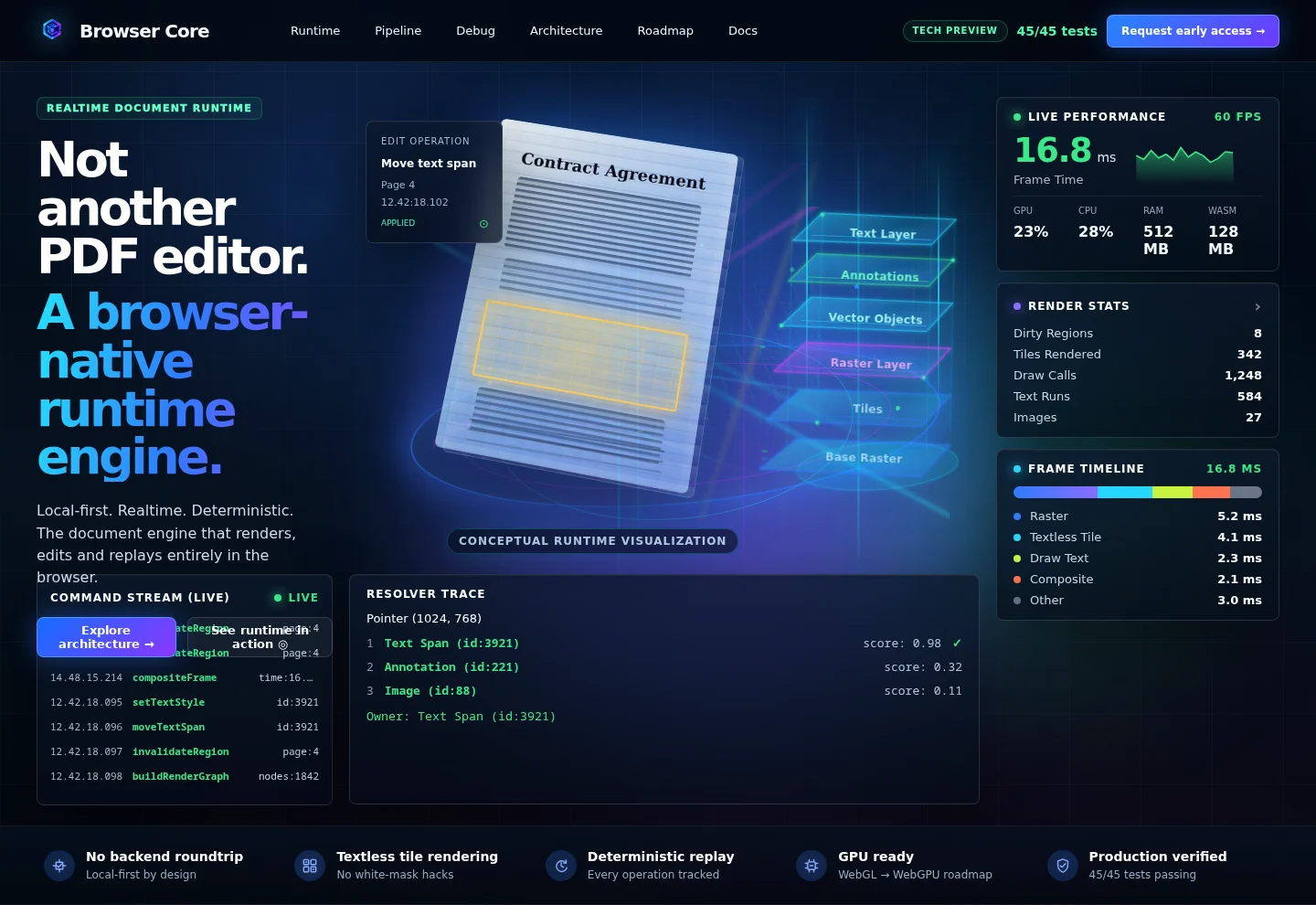The image size is (1316, 905).
Task: Click the Textless tile rendering grid icon
Action: (310, 866)
